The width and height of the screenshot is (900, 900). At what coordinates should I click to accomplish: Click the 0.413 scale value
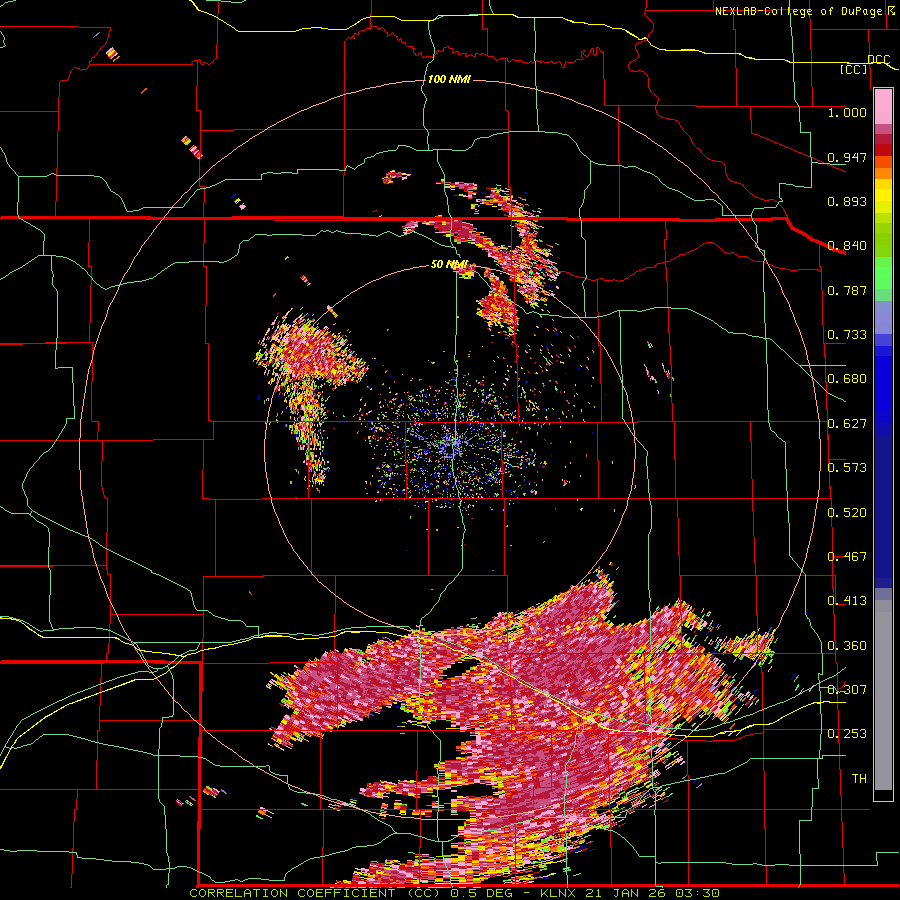847,601
